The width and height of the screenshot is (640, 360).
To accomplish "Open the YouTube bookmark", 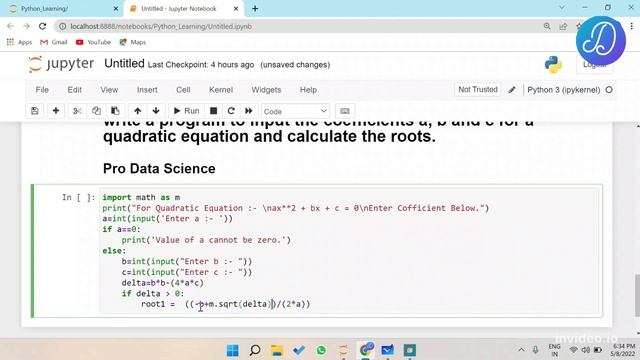I will (93, 42).
